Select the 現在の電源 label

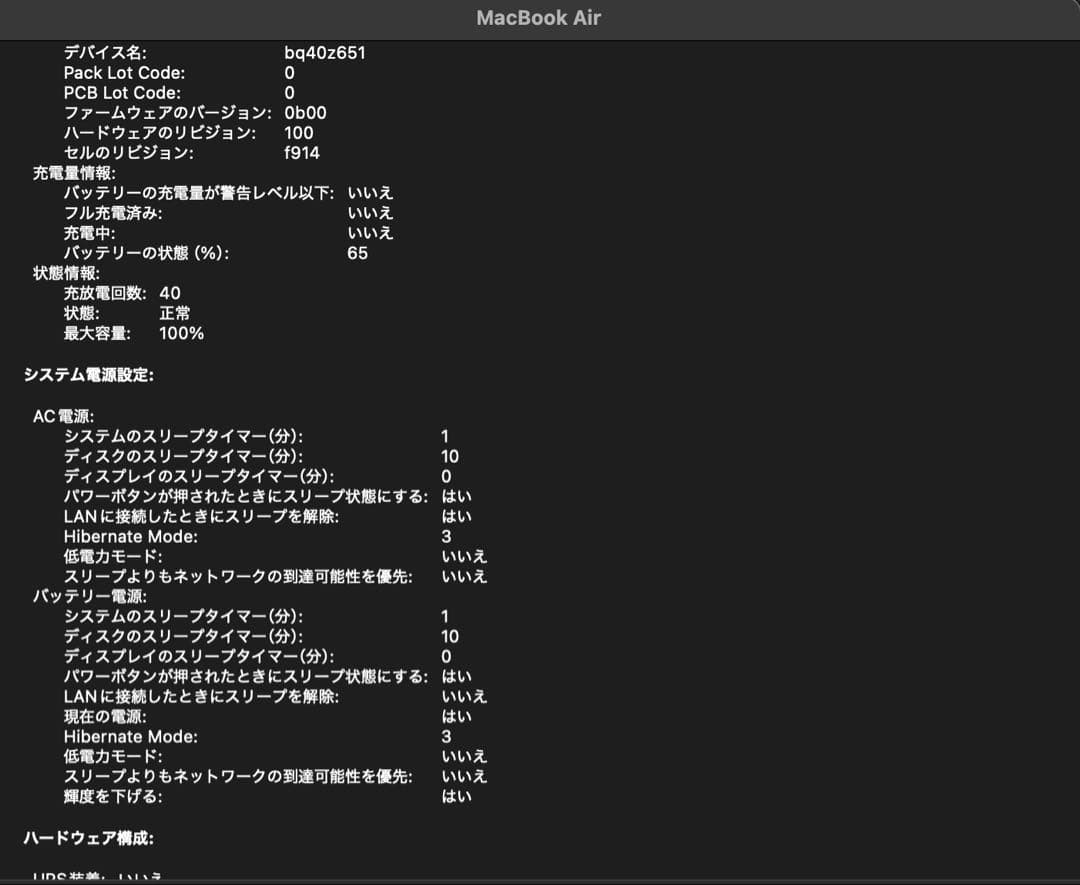pos(105,716)
